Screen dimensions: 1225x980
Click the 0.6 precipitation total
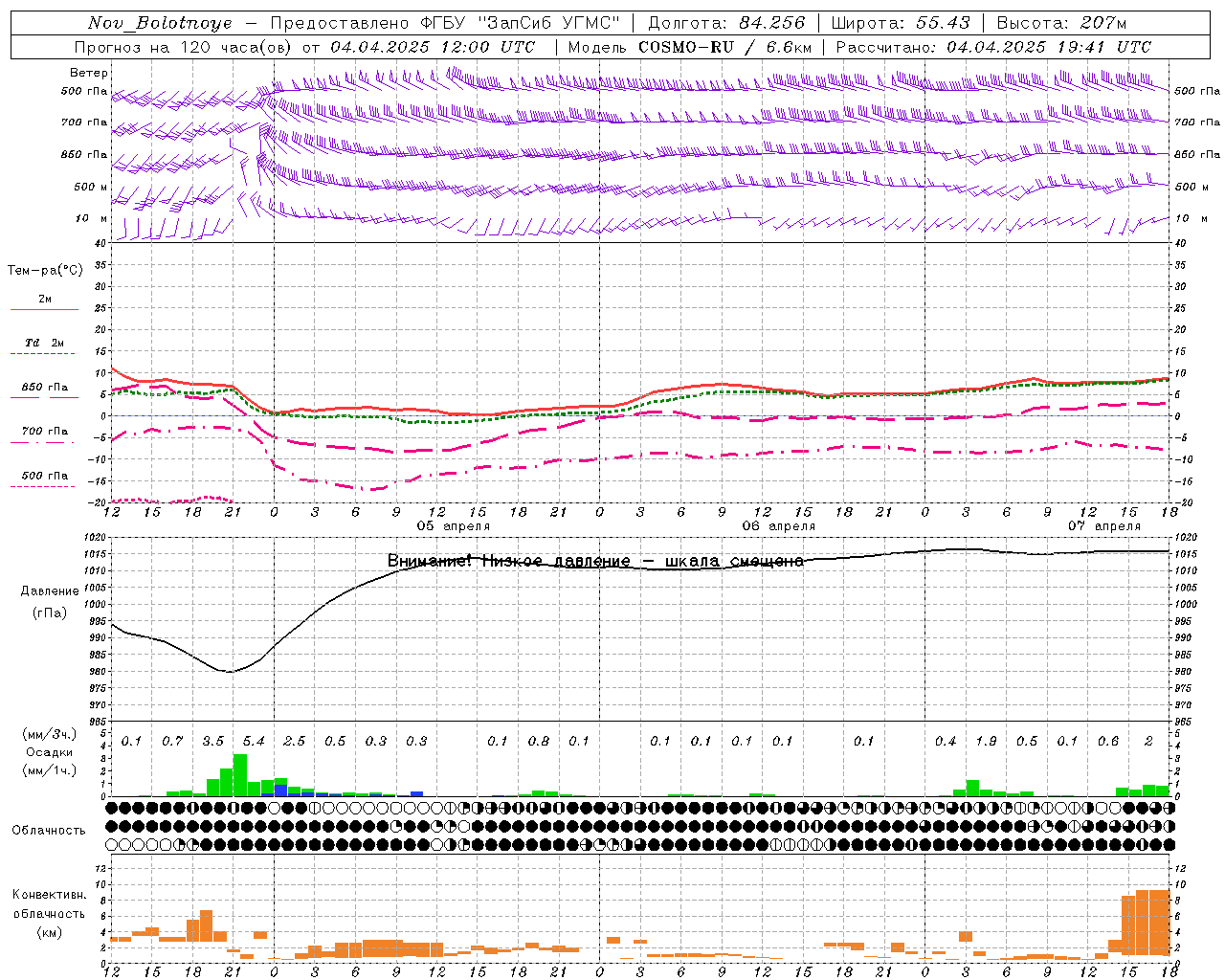click(1108, 741)
